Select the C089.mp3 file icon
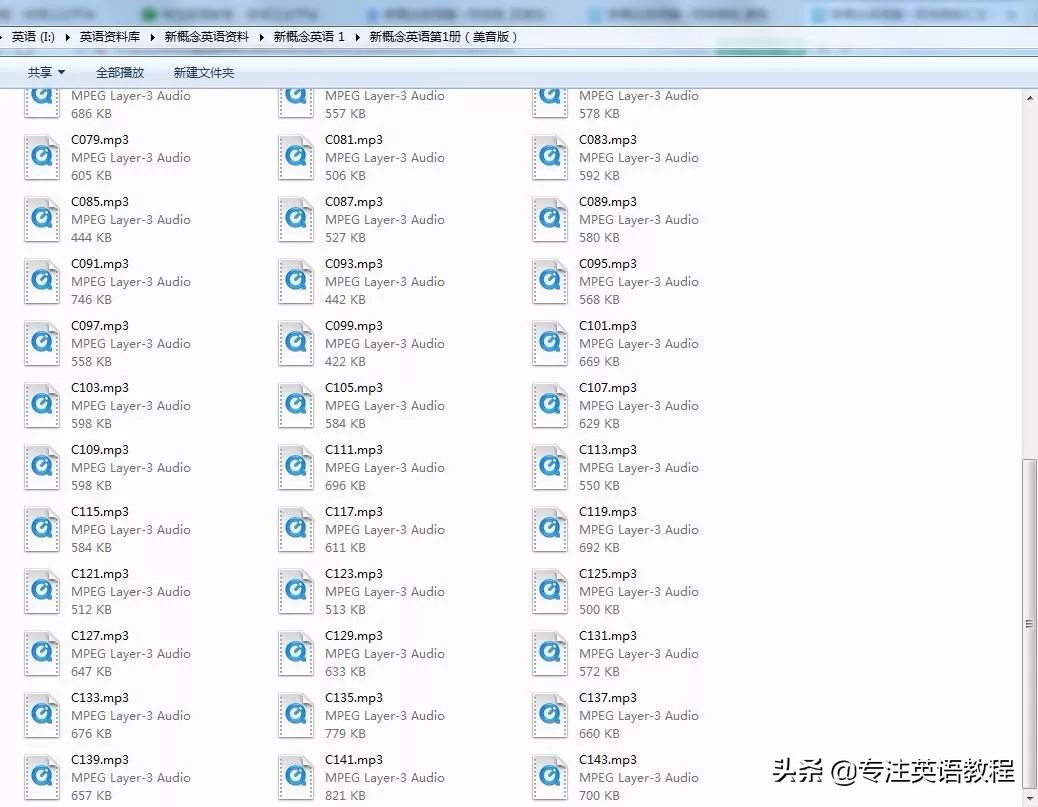This screenshot has width=1038, height=807. [549, 220]
